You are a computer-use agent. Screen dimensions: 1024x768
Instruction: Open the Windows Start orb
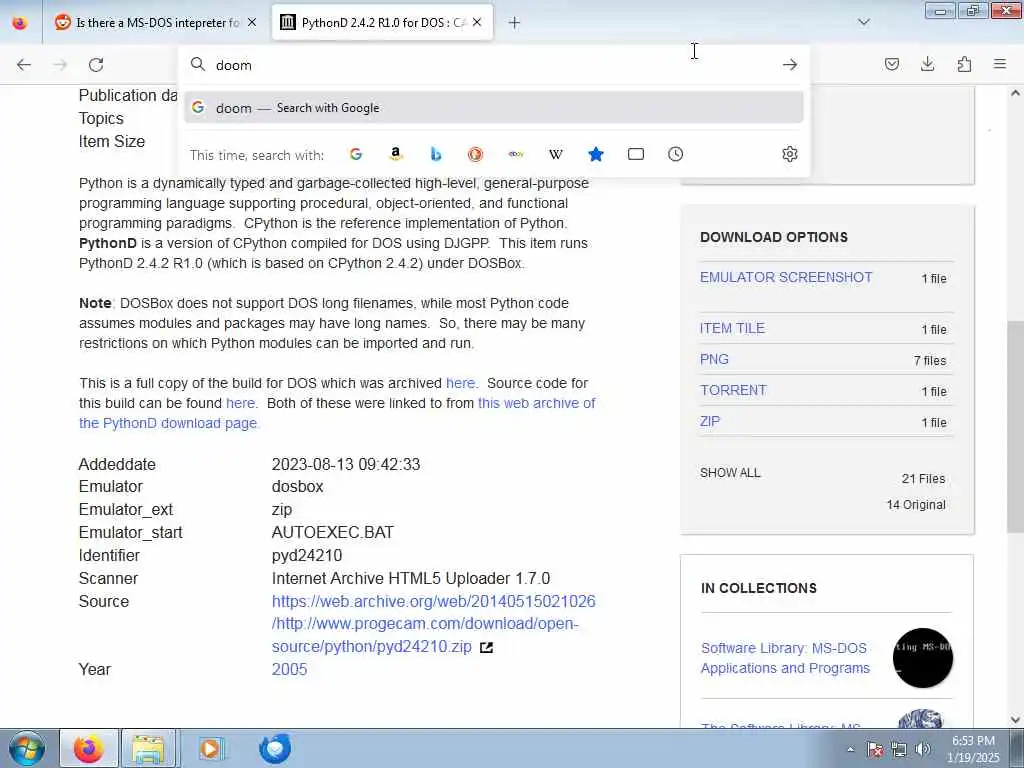[27, 748]
